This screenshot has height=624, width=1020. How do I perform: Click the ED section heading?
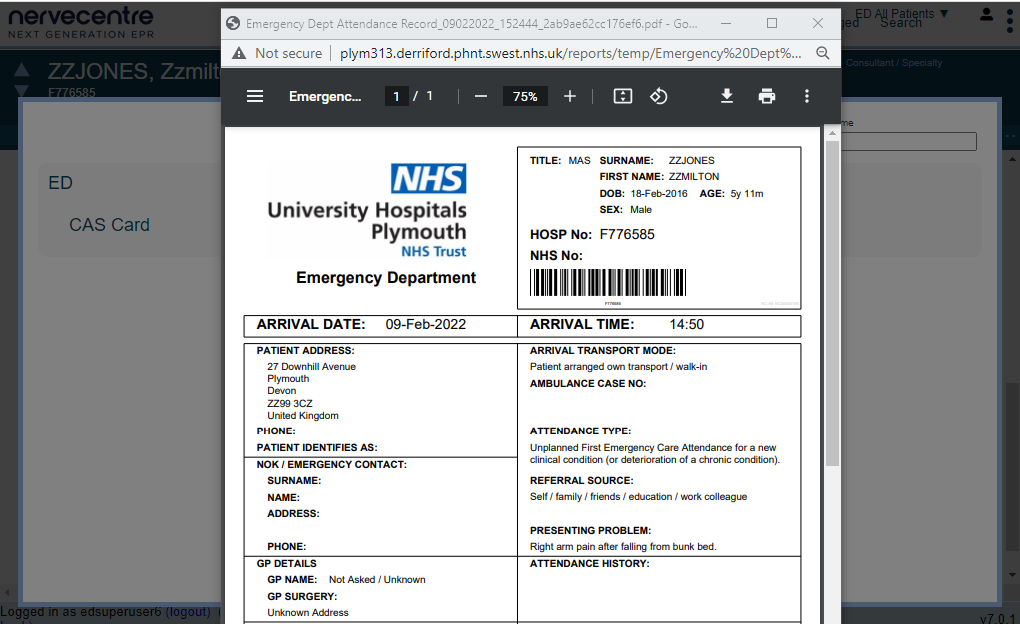60,183
